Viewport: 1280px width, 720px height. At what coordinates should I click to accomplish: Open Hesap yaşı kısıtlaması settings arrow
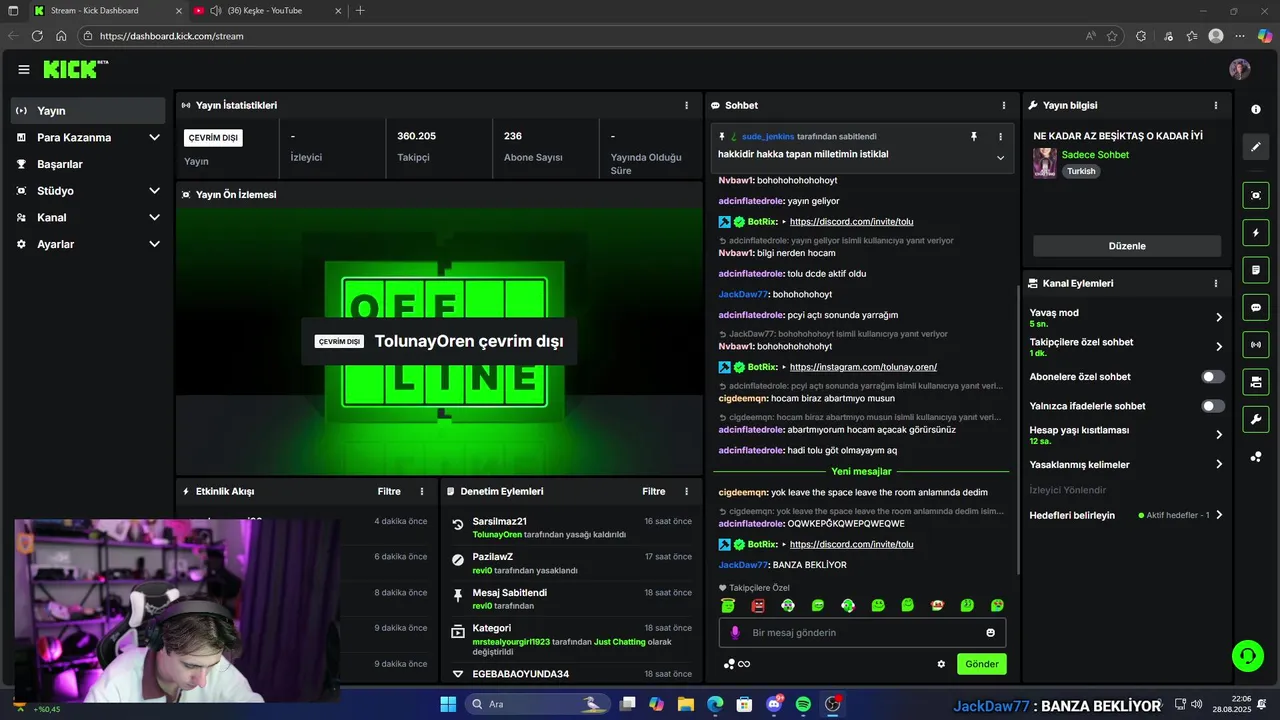click(x=1219, y=435)
